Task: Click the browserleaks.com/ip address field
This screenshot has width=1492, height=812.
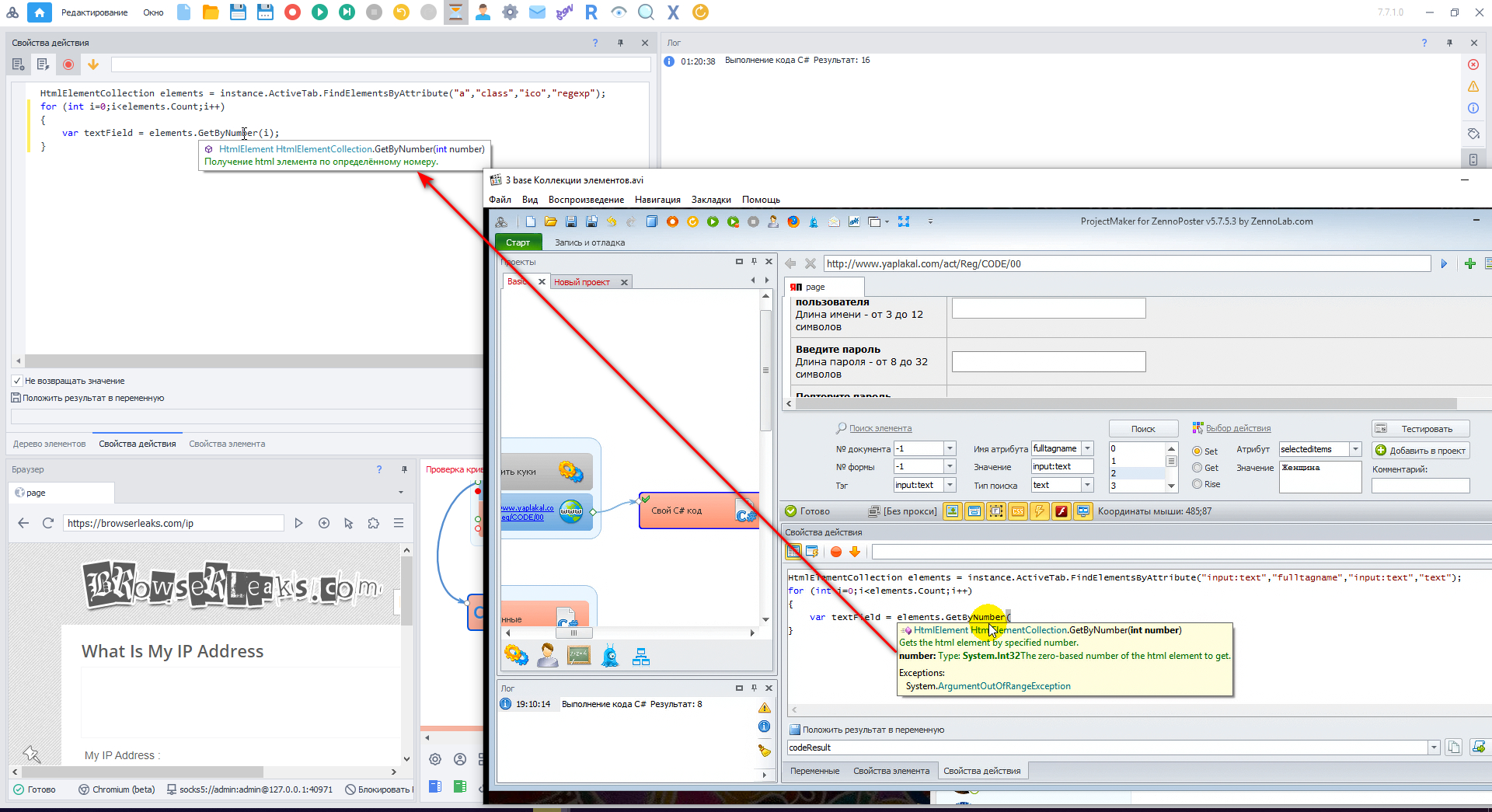Action: pos(173,523)
